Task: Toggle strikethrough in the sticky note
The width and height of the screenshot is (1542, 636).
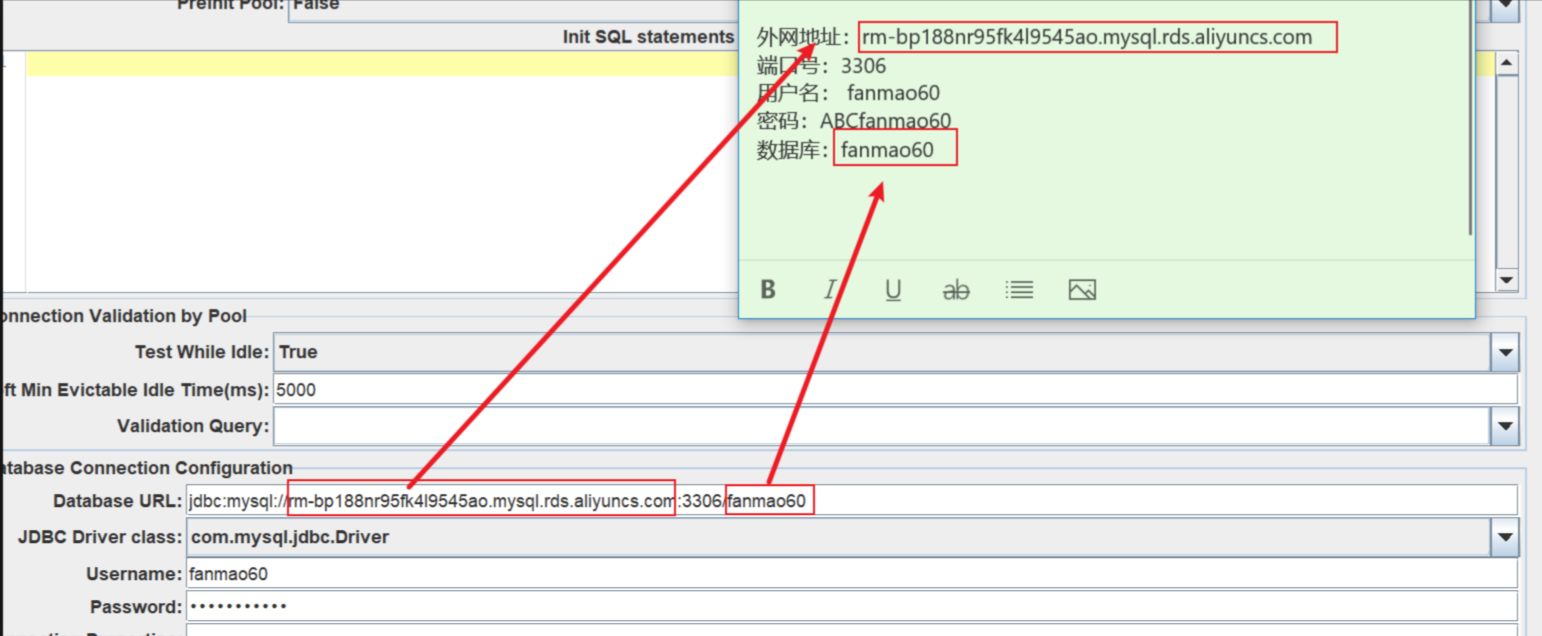Action: (956, 291)
